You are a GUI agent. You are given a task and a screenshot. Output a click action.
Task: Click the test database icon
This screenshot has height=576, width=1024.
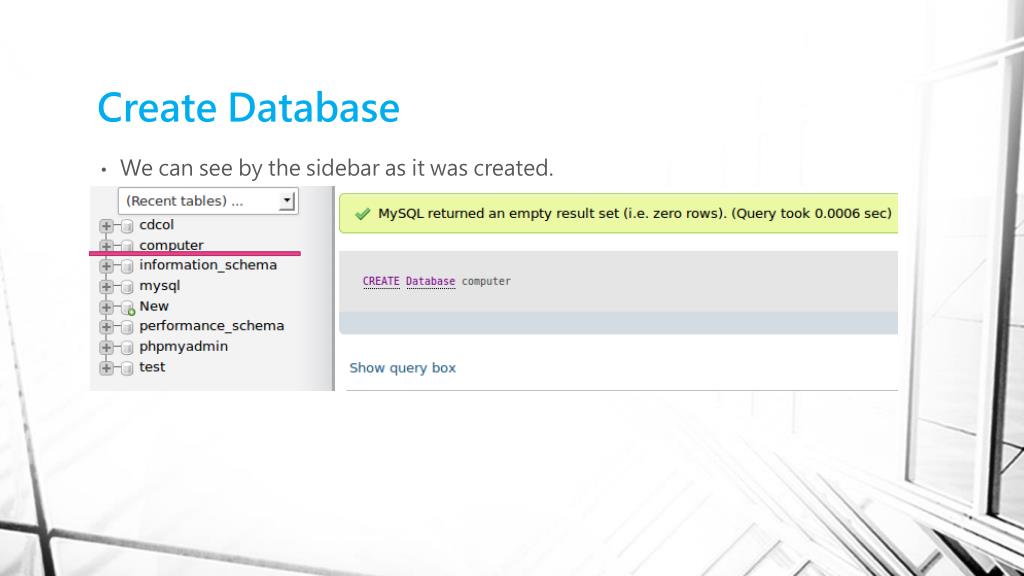(x=127, y=368)
